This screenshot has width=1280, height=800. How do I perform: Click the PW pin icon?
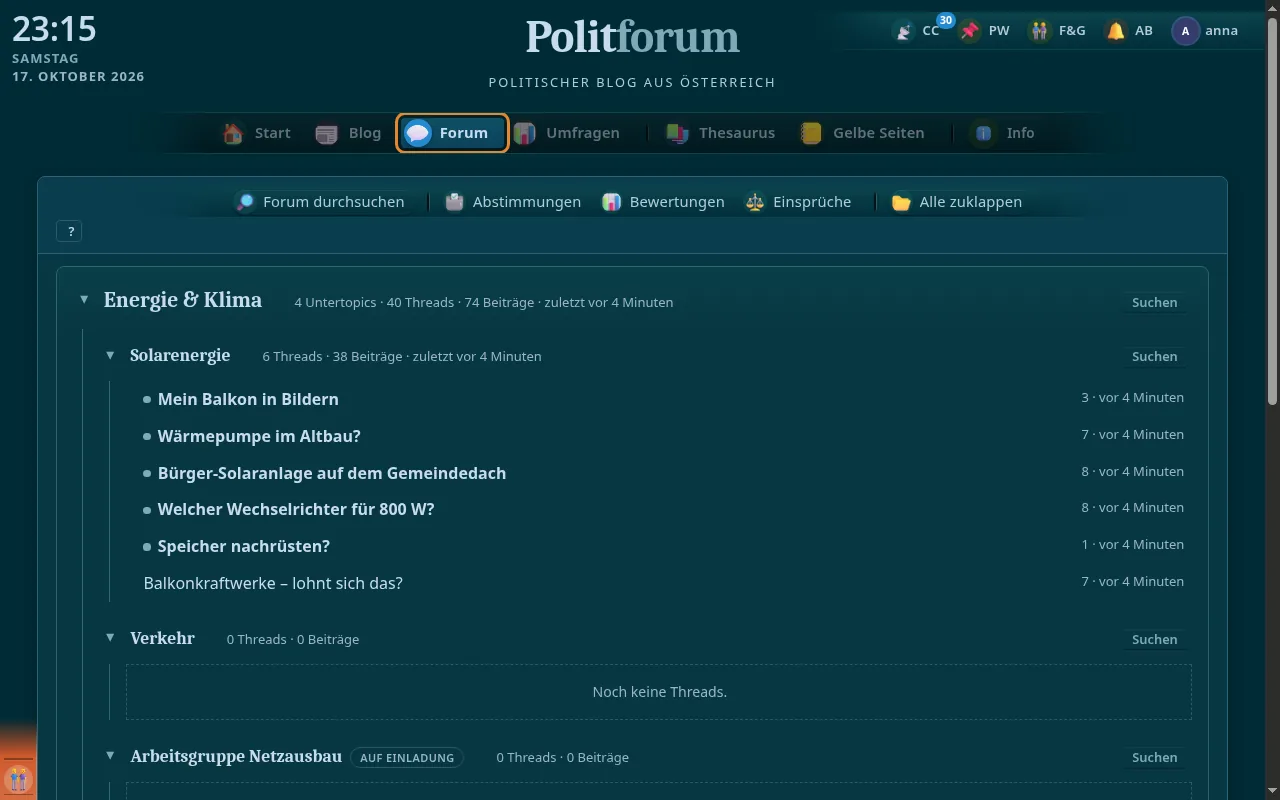[970, 31]
